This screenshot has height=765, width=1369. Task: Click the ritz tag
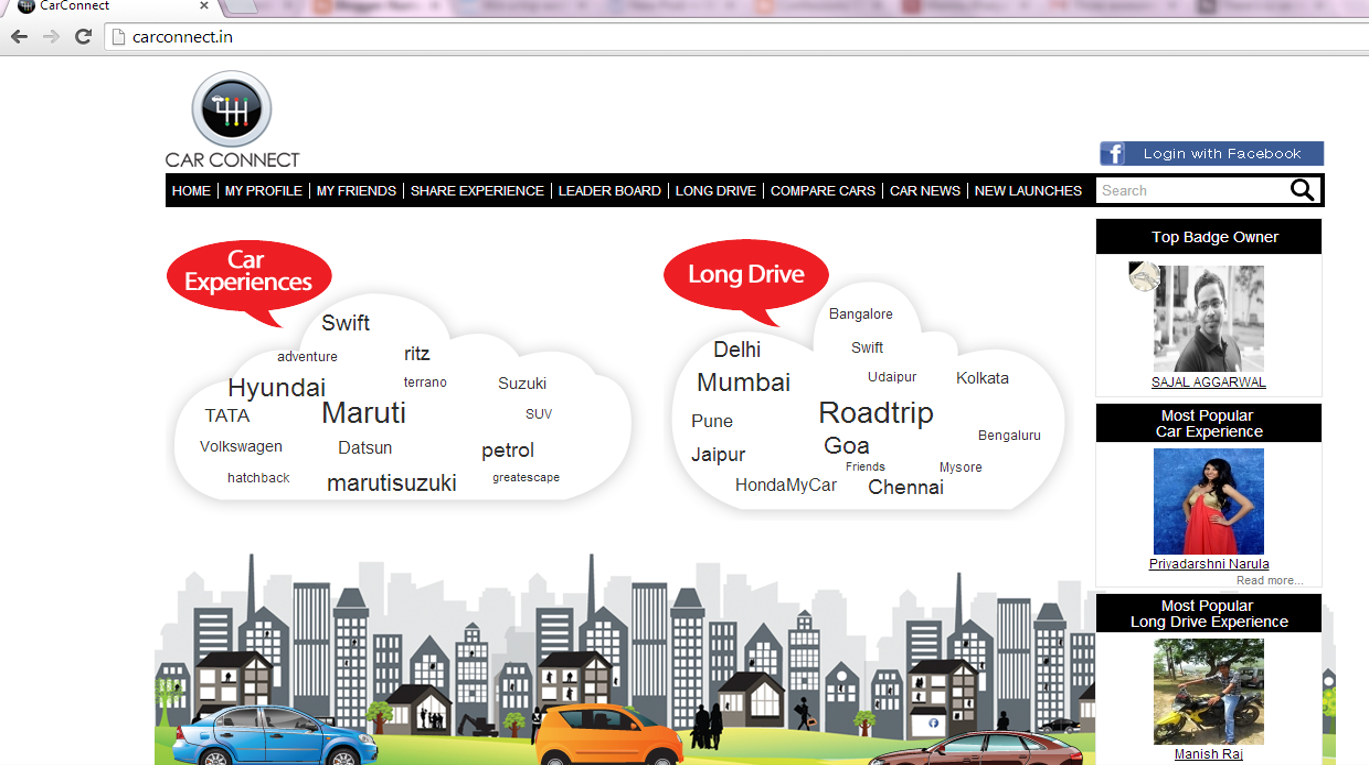[417, 353]
